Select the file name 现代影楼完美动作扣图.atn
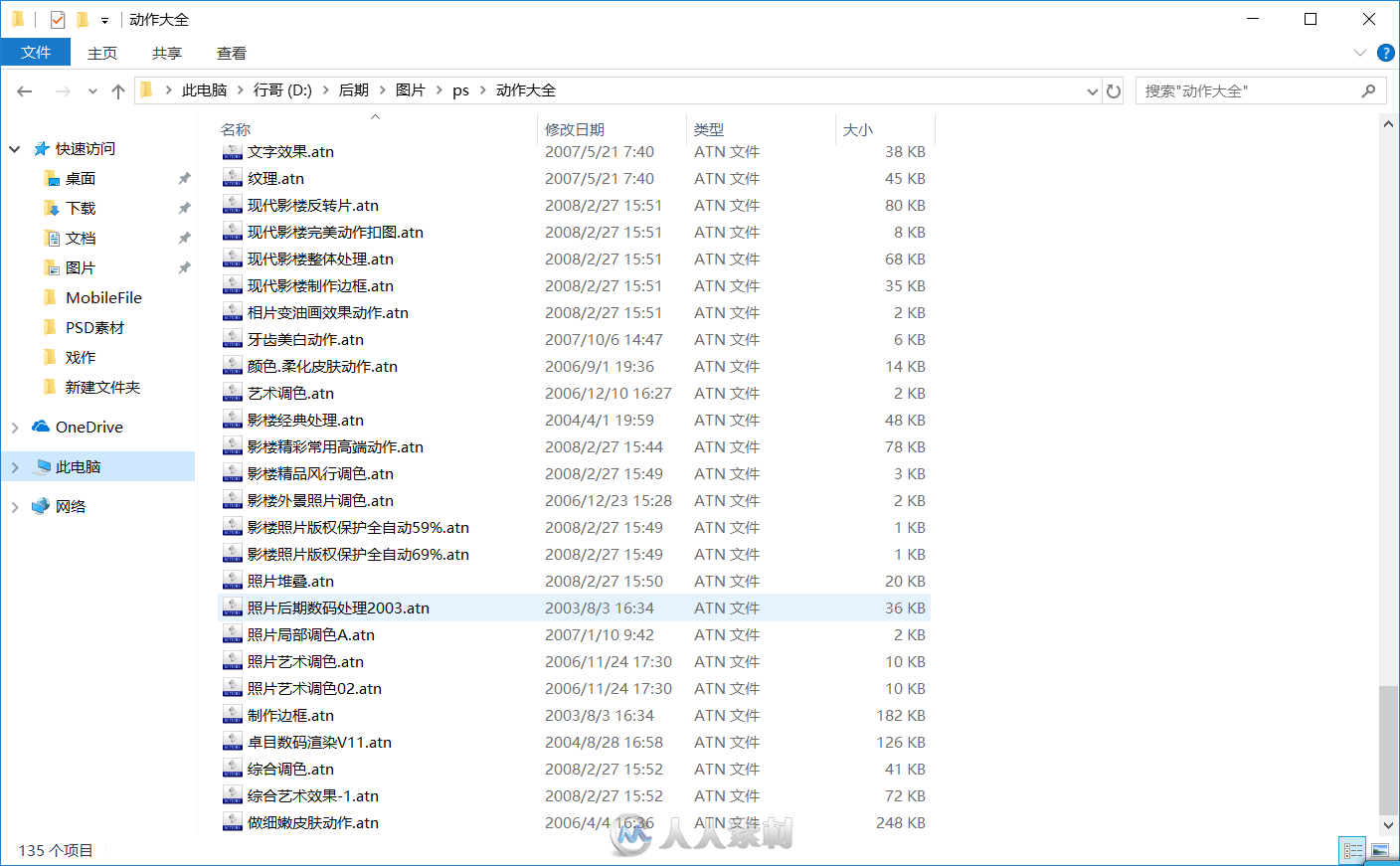This screenshot has width=1400, height=866. coord(335,233)
